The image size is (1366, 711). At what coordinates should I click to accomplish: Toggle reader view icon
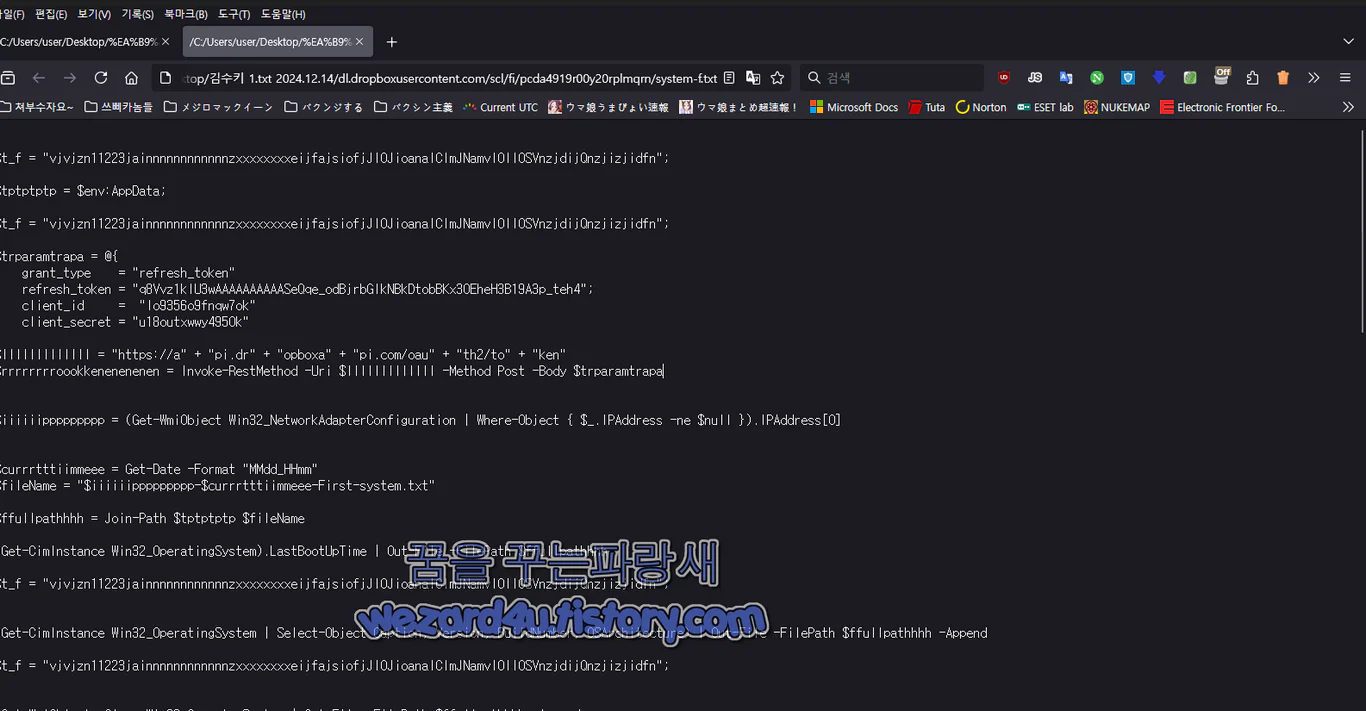pos(729,78)
